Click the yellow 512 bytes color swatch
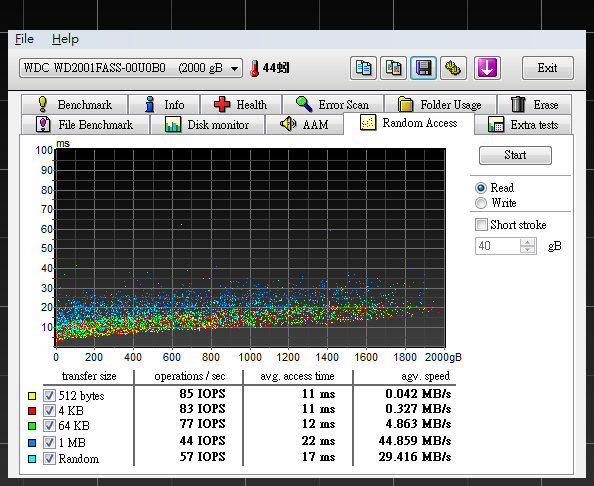The width and height of the screenshot is (594, 486). [32, 396]
